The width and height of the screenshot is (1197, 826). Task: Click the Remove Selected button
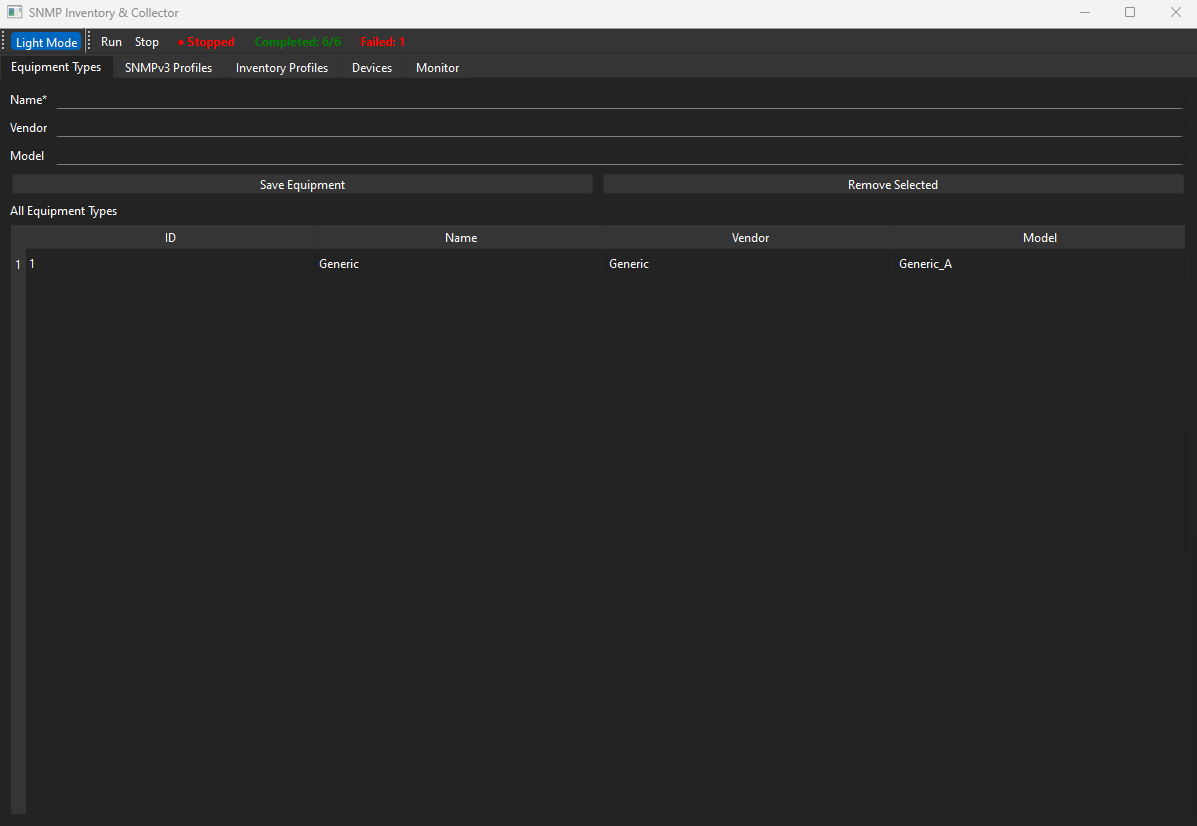tap(892, 184)
